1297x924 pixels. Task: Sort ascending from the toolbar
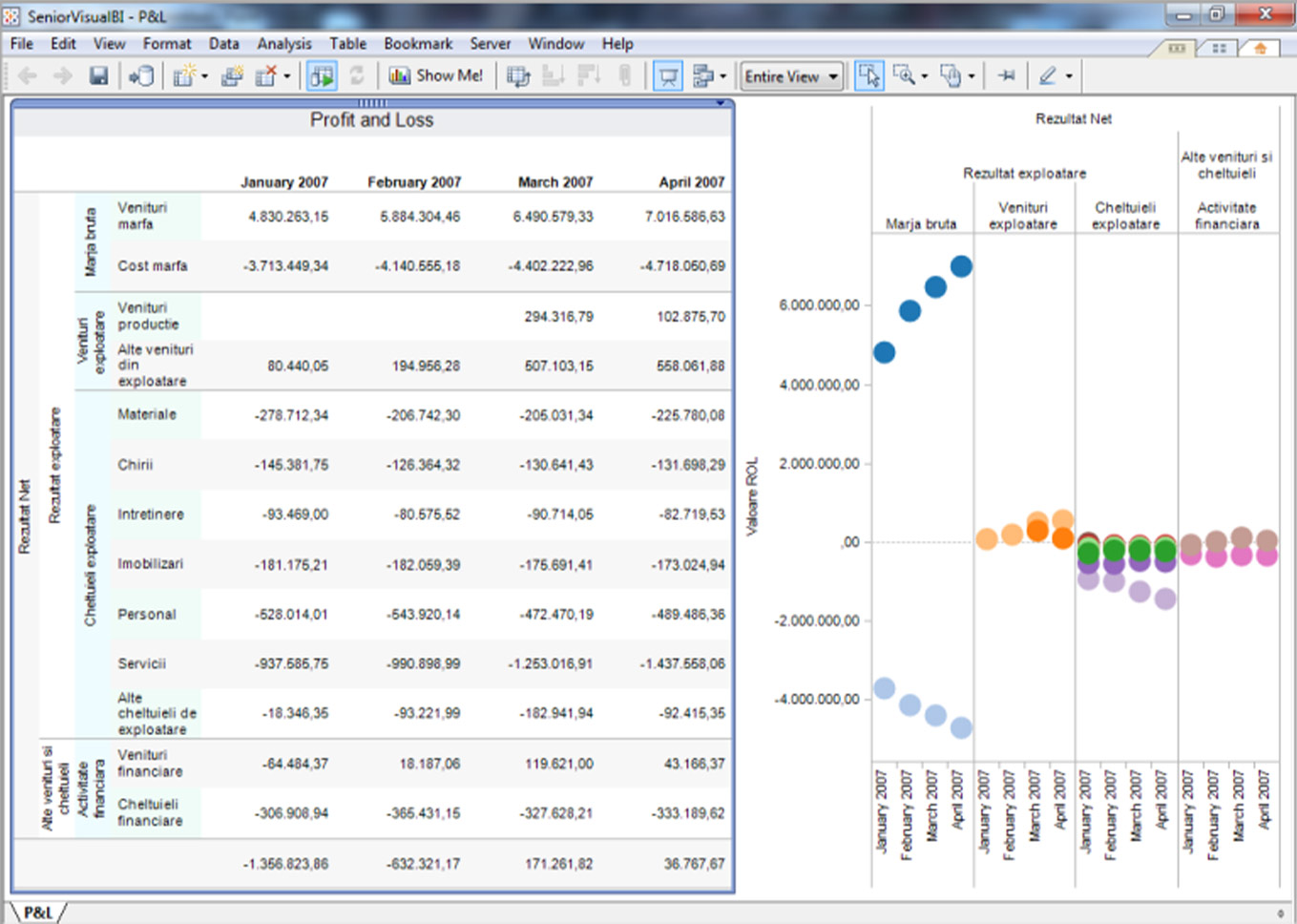tap(554, 75)
